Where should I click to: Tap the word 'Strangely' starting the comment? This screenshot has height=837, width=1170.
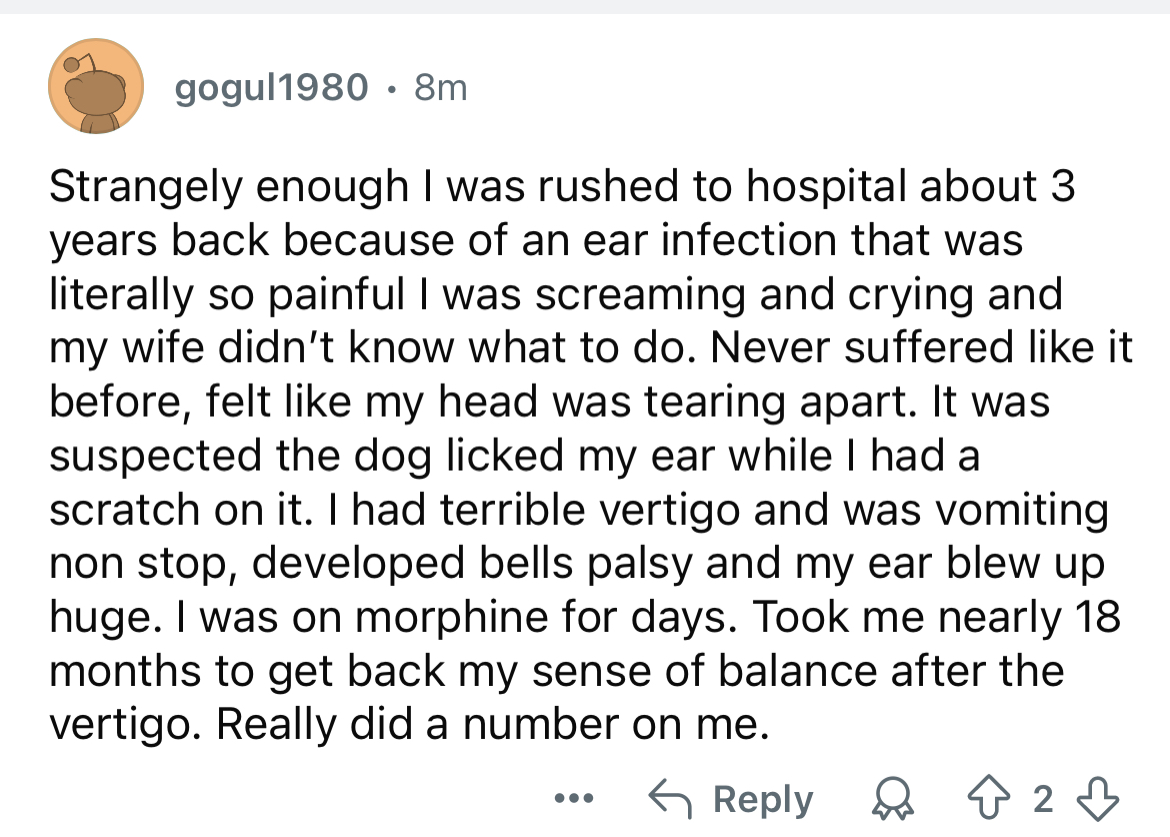(x=146, y=186)
